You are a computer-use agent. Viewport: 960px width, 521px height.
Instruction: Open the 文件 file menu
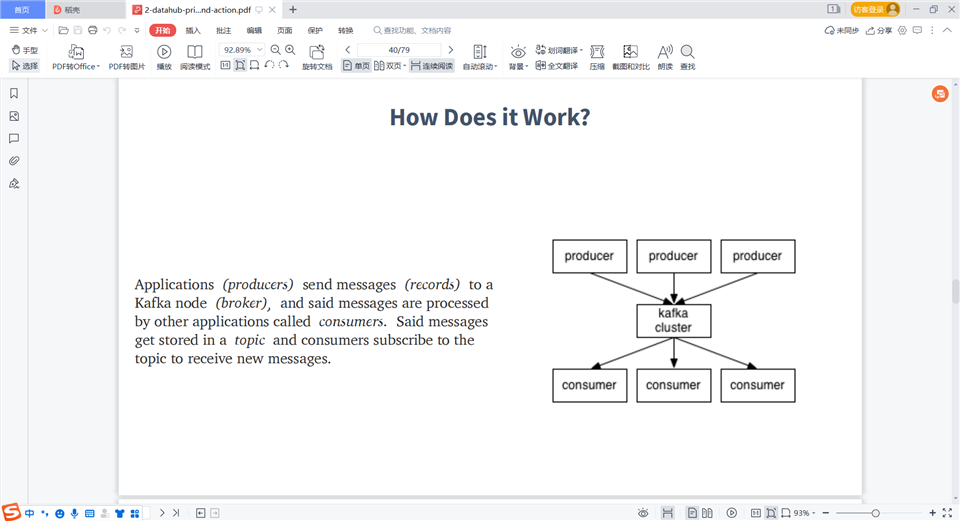(x=24, y=30)
